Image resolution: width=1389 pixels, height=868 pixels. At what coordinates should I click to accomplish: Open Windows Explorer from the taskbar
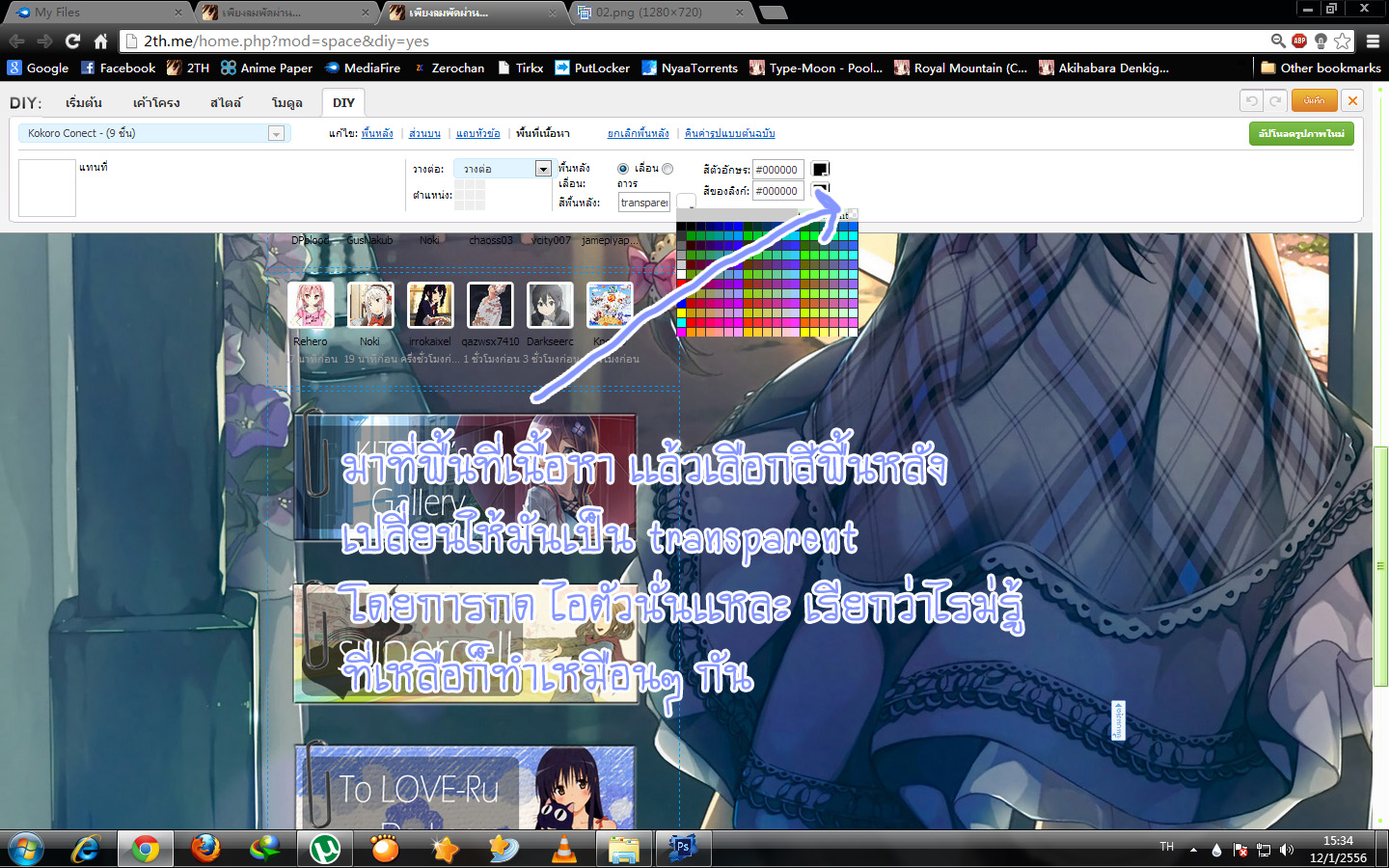pos(624,850)
